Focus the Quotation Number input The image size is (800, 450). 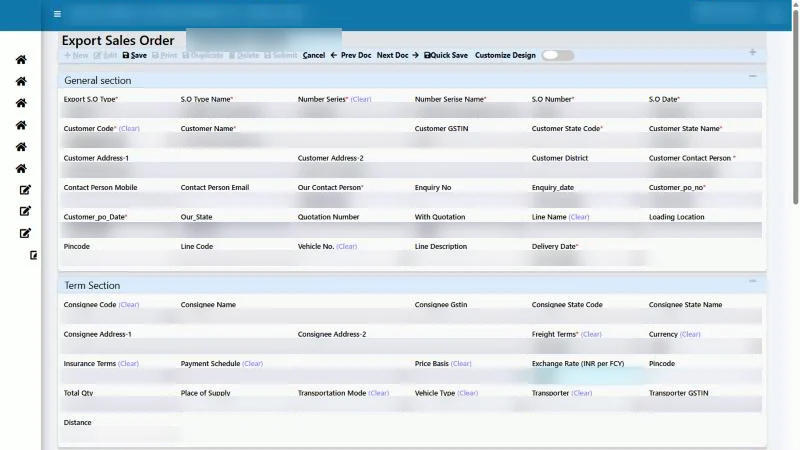pos(353,229)
